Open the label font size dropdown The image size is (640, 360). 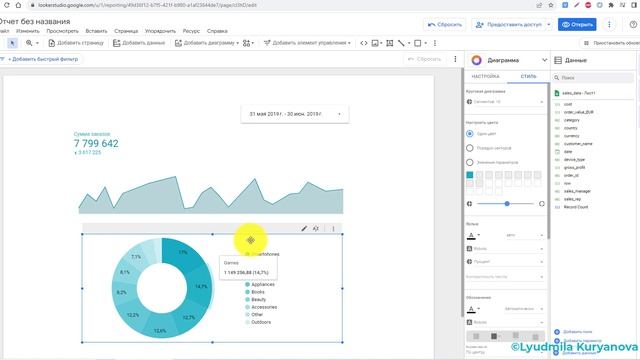[524, 235]
